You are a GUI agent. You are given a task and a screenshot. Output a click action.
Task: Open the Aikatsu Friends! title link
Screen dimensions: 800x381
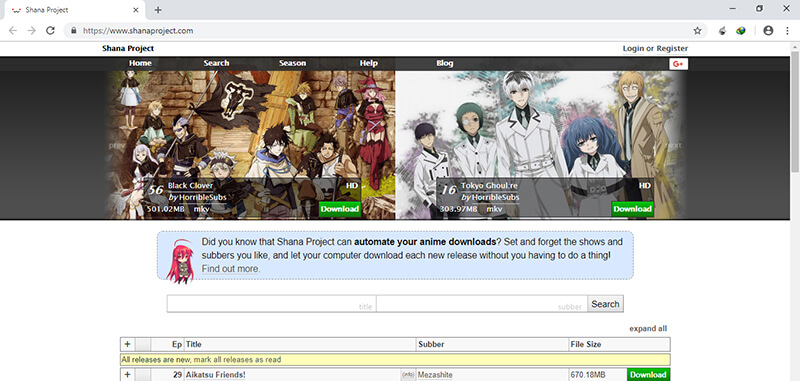coord(215,375)
